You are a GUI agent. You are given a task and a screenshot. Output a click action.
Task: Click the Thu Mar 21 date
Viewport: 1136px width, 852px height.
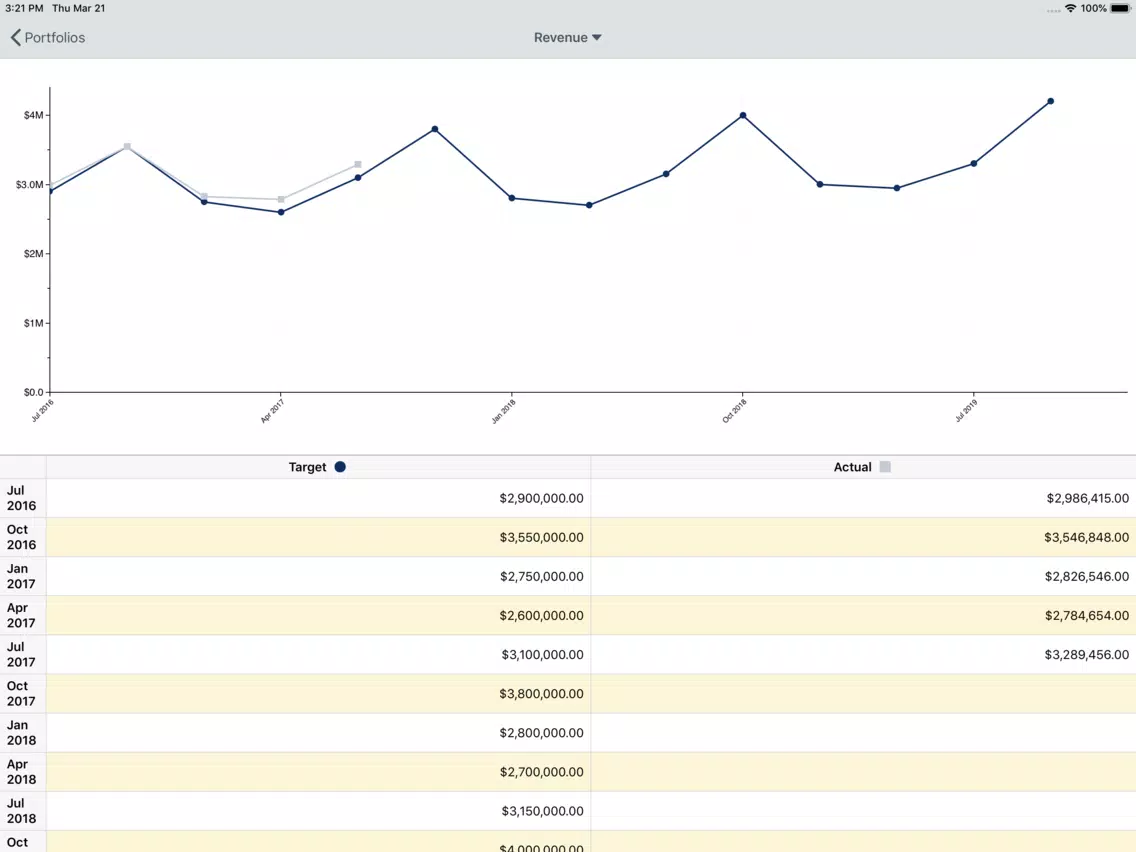point(78,8)
